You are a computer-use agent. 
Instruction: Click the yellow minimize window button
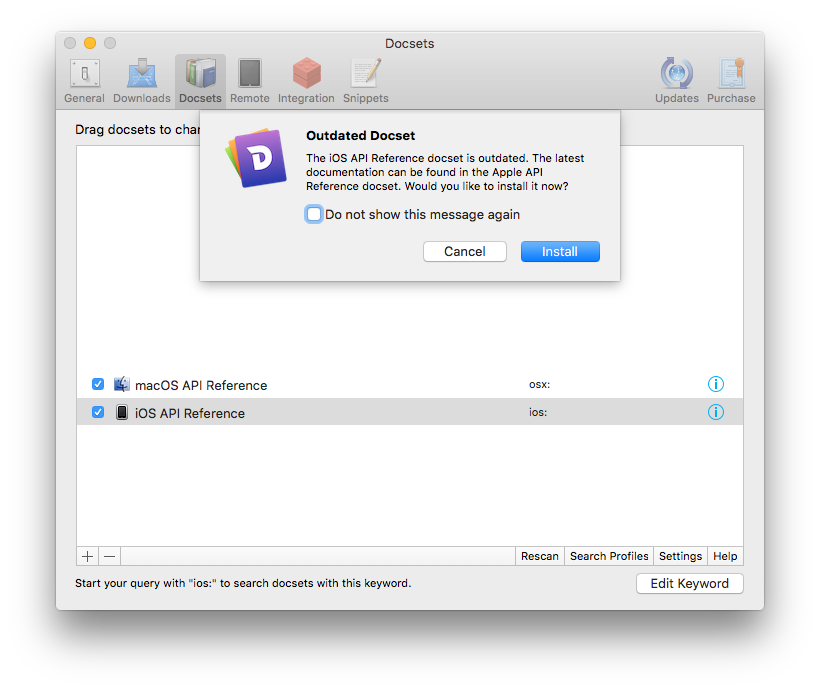(90, 43)
